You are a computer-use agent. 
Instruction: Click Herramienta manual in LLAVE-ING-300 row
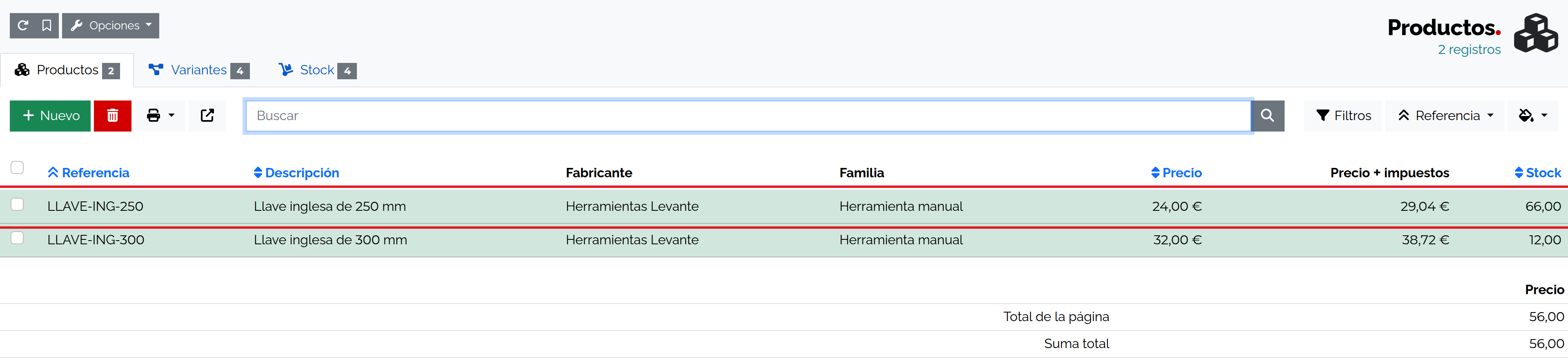901,240
